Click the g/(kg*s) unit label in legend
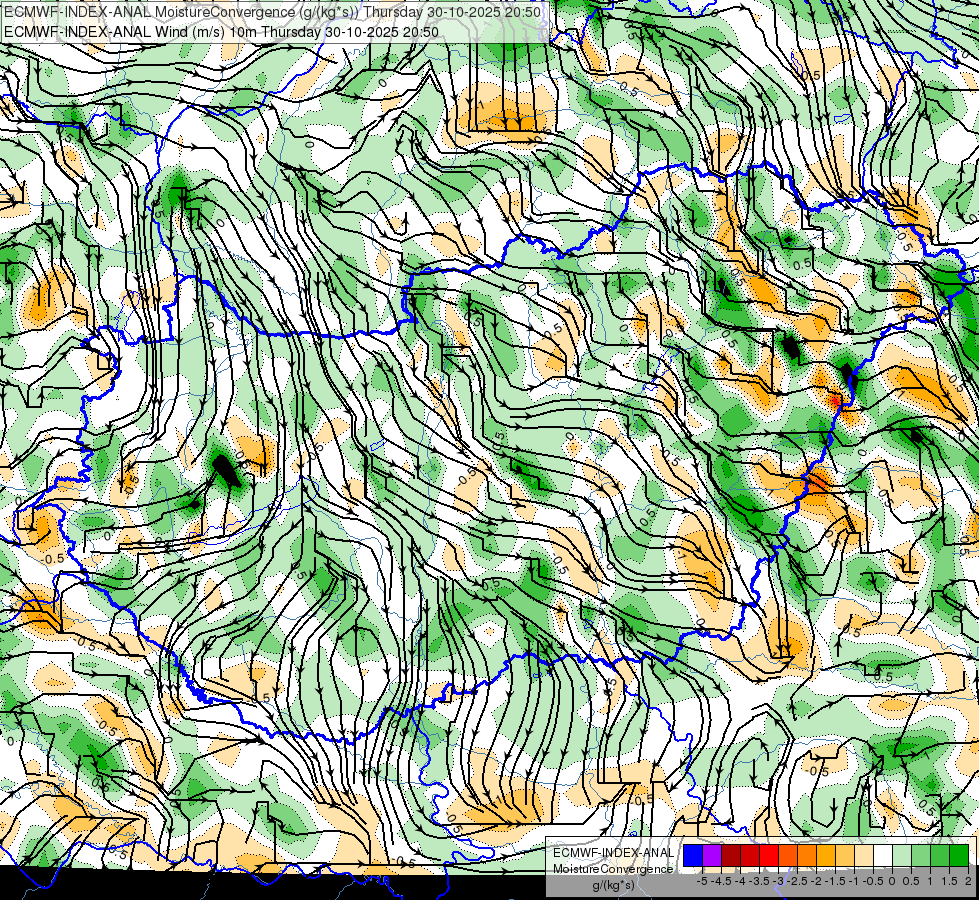The width and height of the screenshot is (979, 900). point(613,886)
